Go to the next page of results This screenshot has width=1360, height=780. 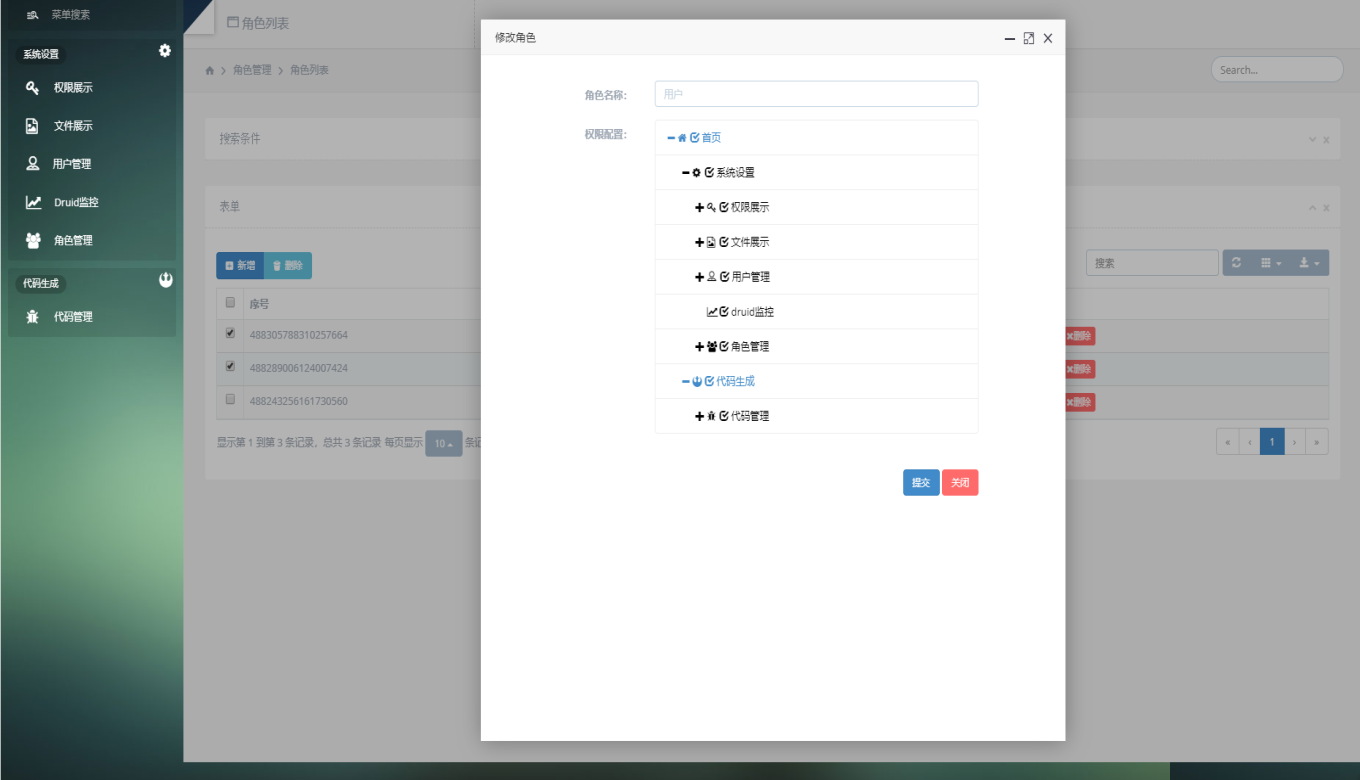point(1295,442)
